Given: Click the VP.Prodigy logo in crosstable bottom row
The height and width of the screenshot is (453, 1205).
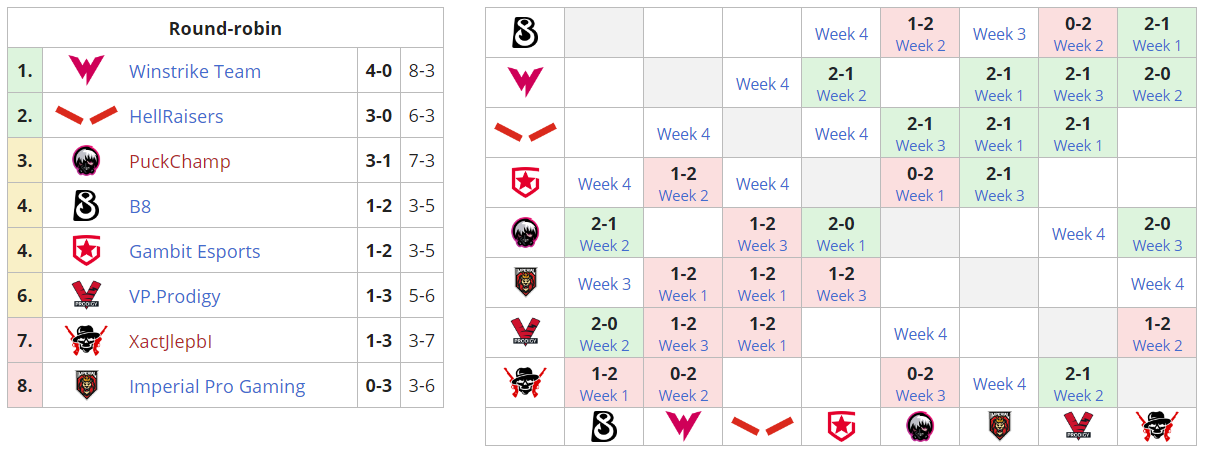Looking at the screenshot, I should click(1078, 427).
